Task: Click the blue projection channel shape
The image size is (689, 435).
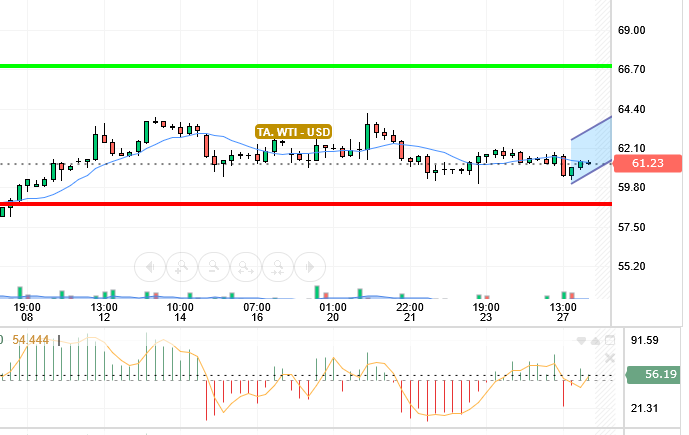Action: 591,150
